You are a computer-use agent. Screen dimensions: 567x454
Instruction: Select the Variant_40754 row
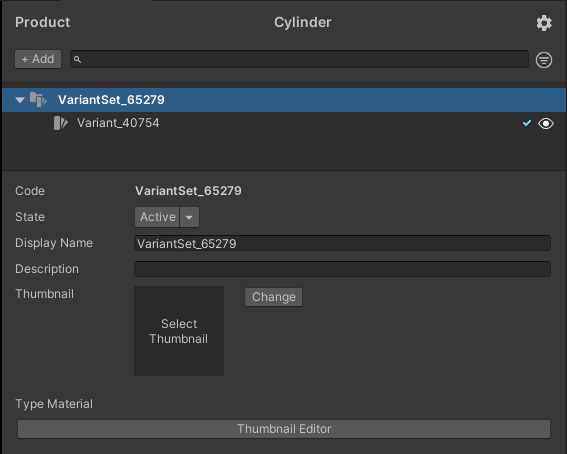284,123
